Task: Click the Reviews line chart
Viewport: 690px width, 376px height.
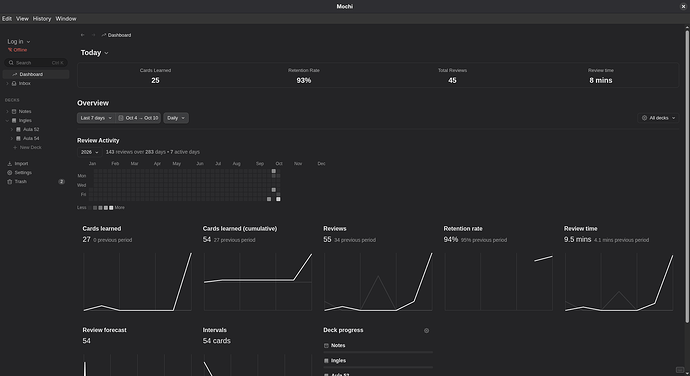Action: click(x=378, y=282)
